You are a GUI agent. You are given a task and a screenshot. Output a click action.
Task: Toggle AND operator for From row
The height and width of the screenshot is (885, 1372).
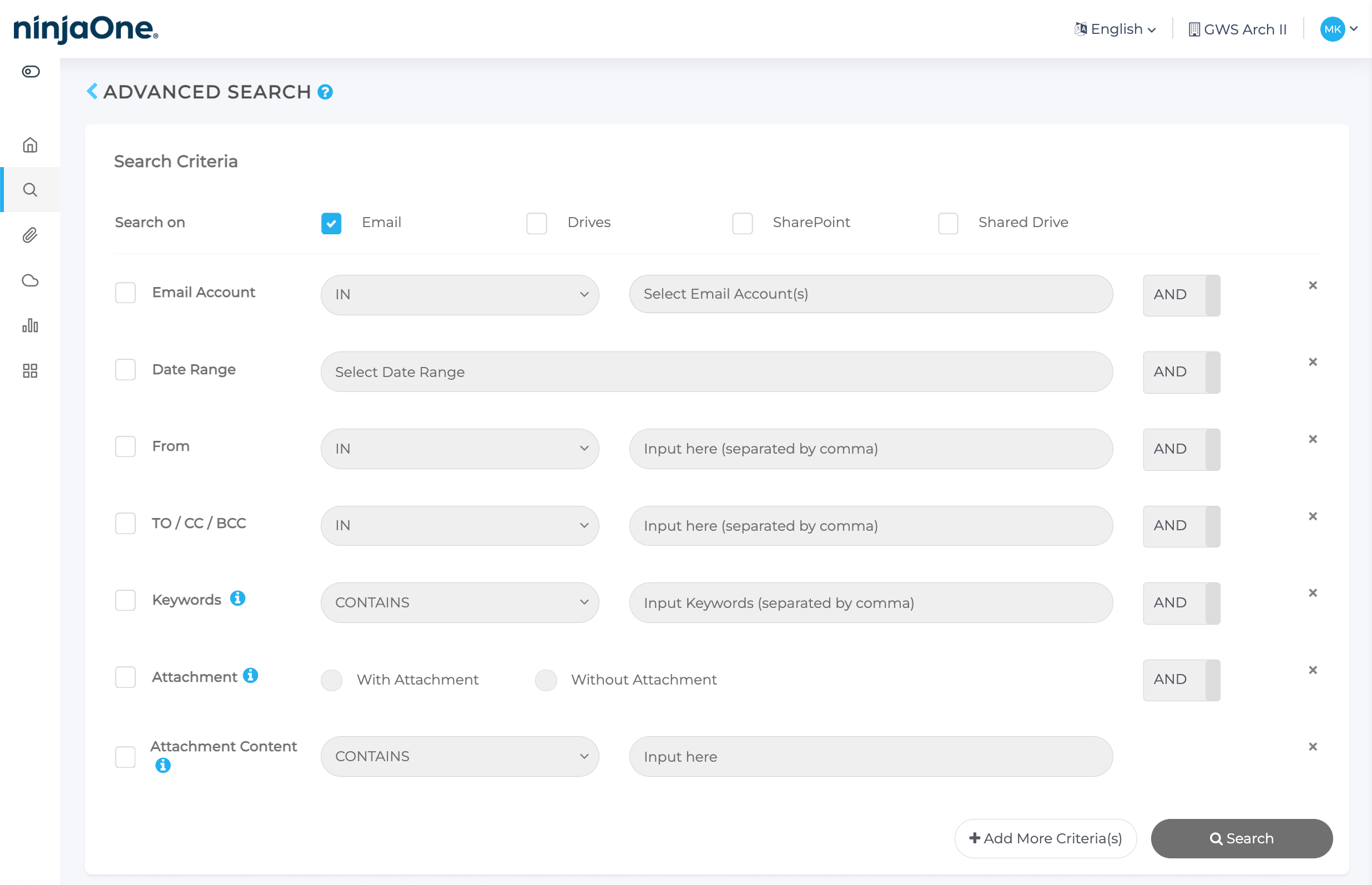(1181, 449)
